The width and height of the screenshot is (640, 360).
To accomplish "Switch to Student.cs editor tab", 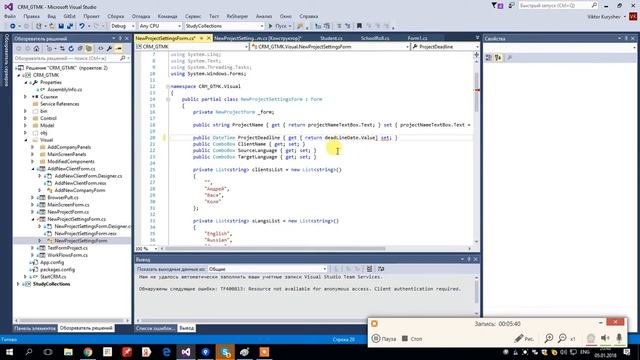I will pos(331,38).
